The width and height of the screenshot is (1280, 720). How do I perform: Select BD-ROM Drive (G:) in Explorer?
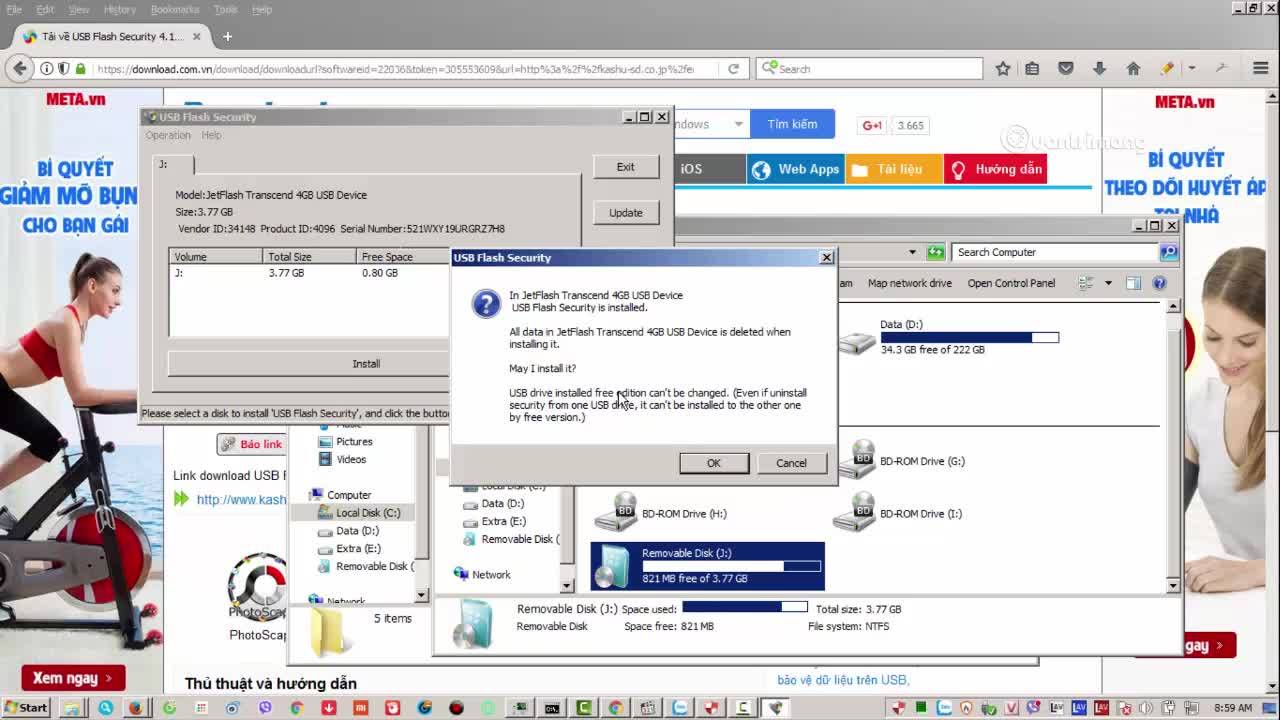[x=900, y=461]
